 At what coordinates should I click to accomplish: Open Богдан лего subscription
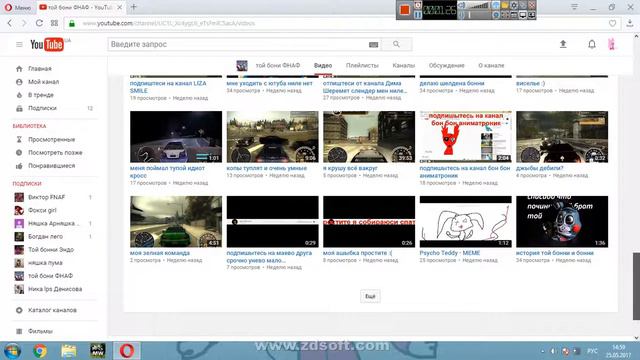tap(45, 236)
